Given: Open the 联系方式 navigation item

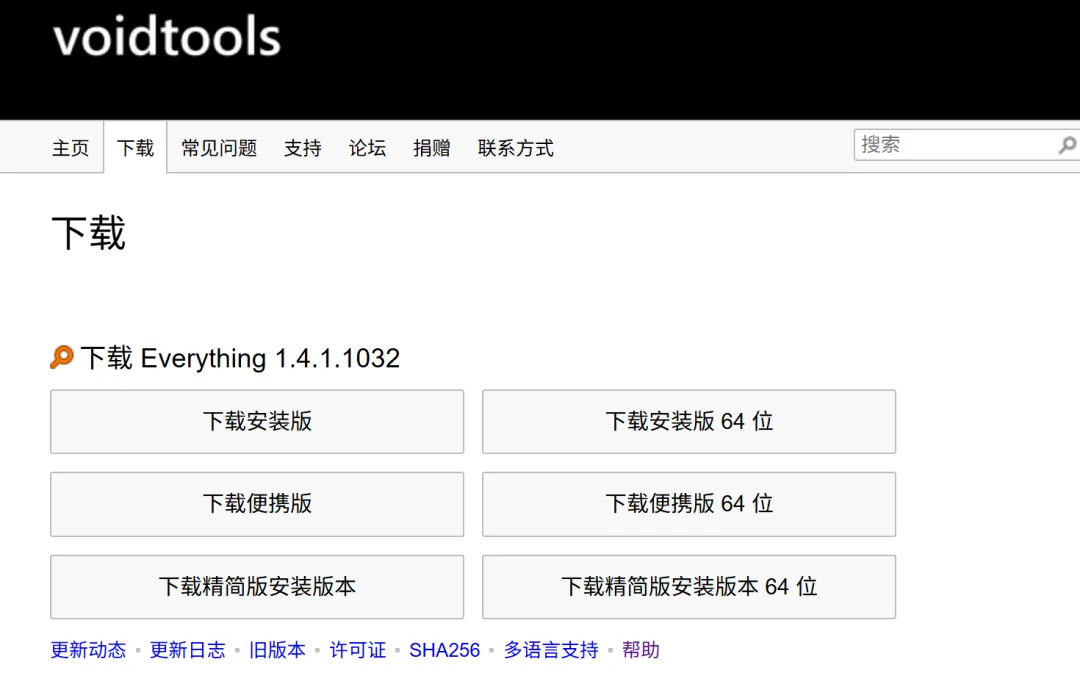Looking at the screenshot, I should (x=515, y=147).
